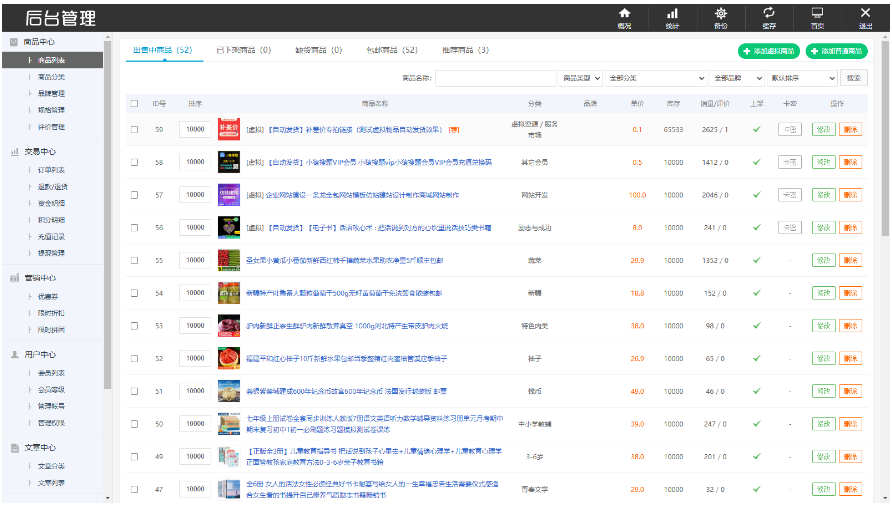Switch to 推荐商品 (3) tab

pos(465,50)
